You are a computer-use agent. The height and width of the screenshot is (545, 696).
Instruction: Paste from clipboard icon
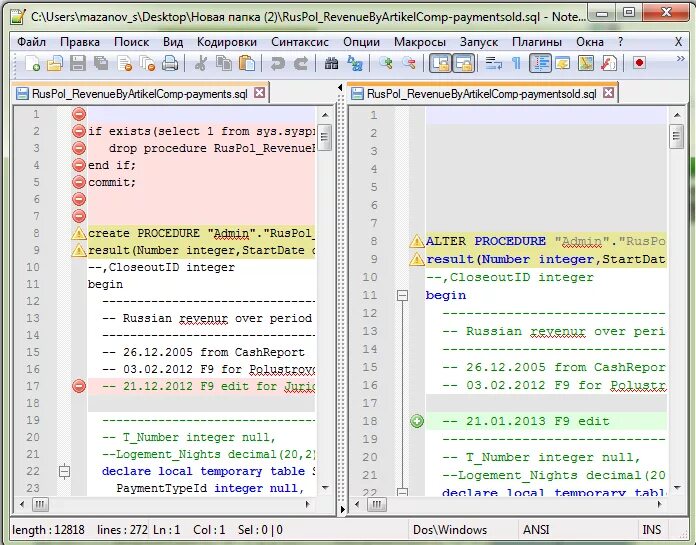point(247,63)
